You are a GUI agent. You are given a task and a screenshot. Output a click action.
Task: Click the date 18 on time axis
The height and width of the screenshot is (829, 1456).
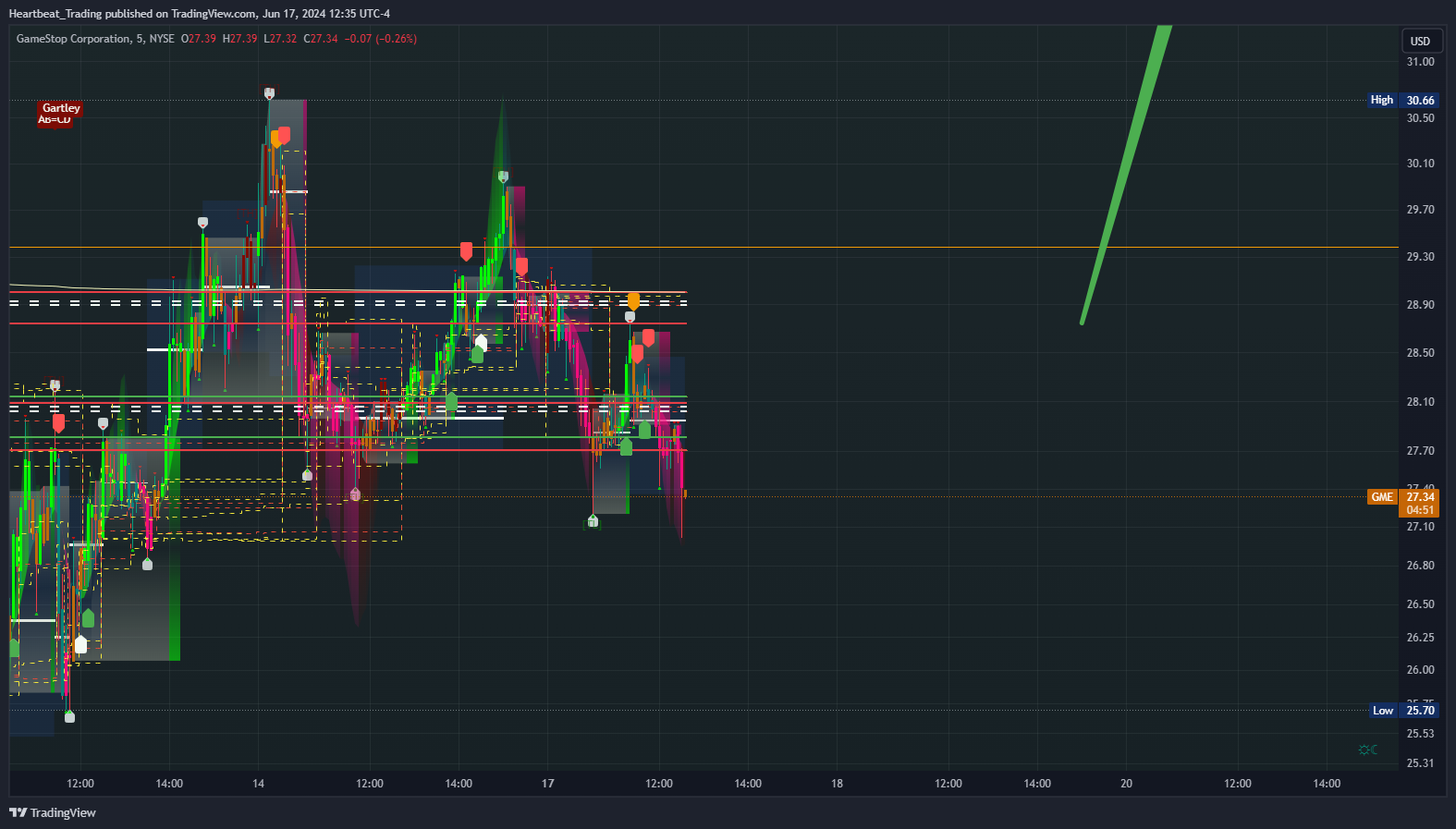coord(837,784)
